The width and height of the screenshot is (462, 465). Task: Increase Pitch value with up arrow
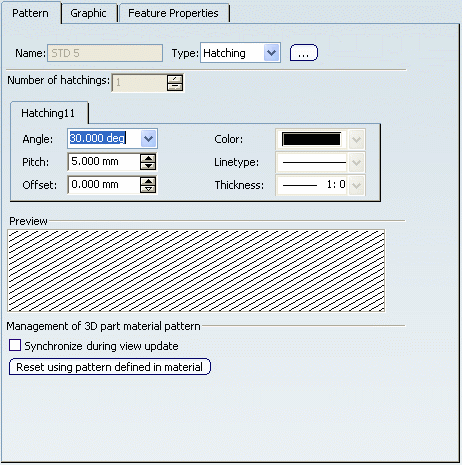click(x=148, y=158)
